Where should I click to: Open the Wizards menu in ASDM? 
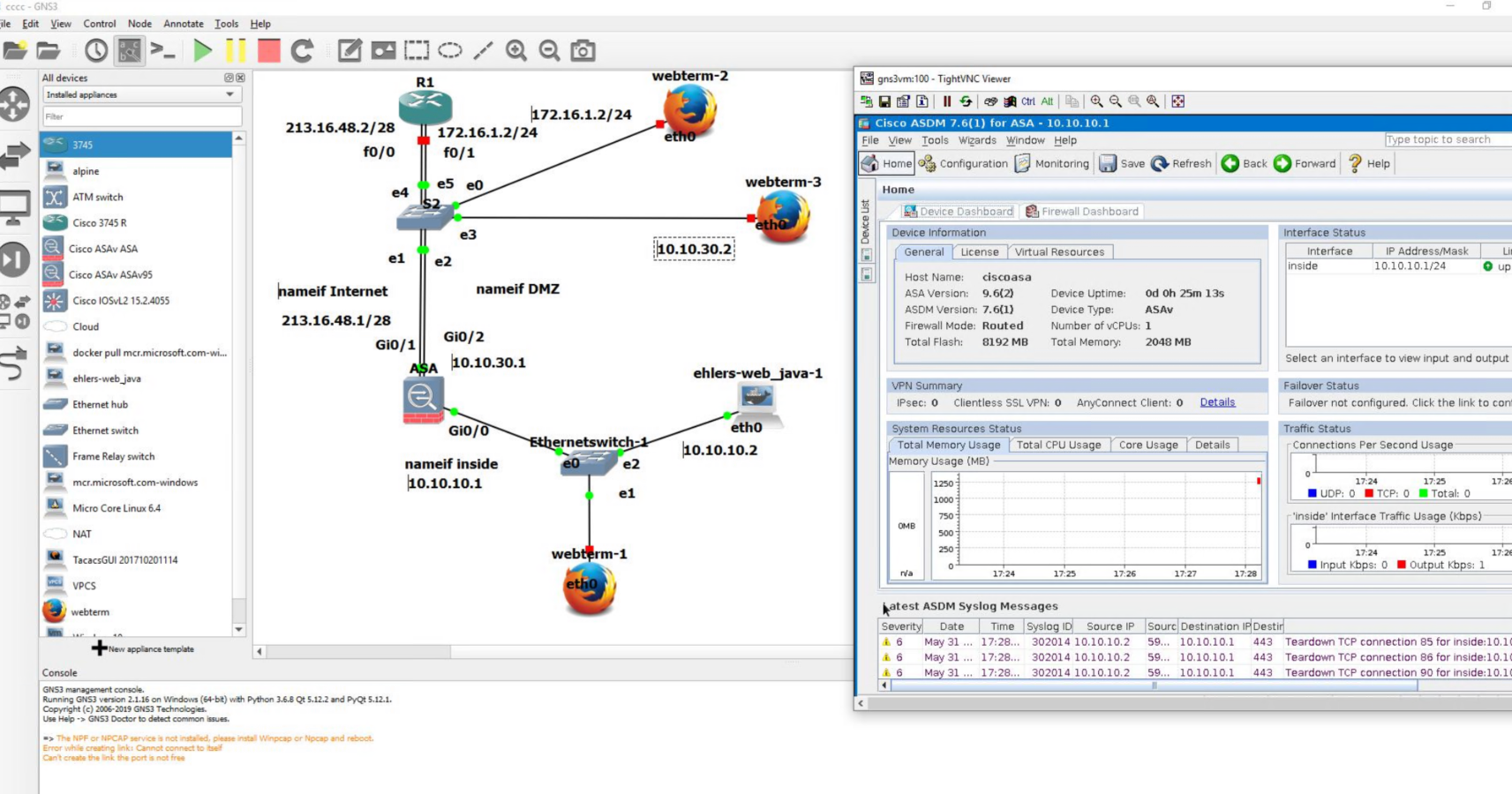(977, 139)
